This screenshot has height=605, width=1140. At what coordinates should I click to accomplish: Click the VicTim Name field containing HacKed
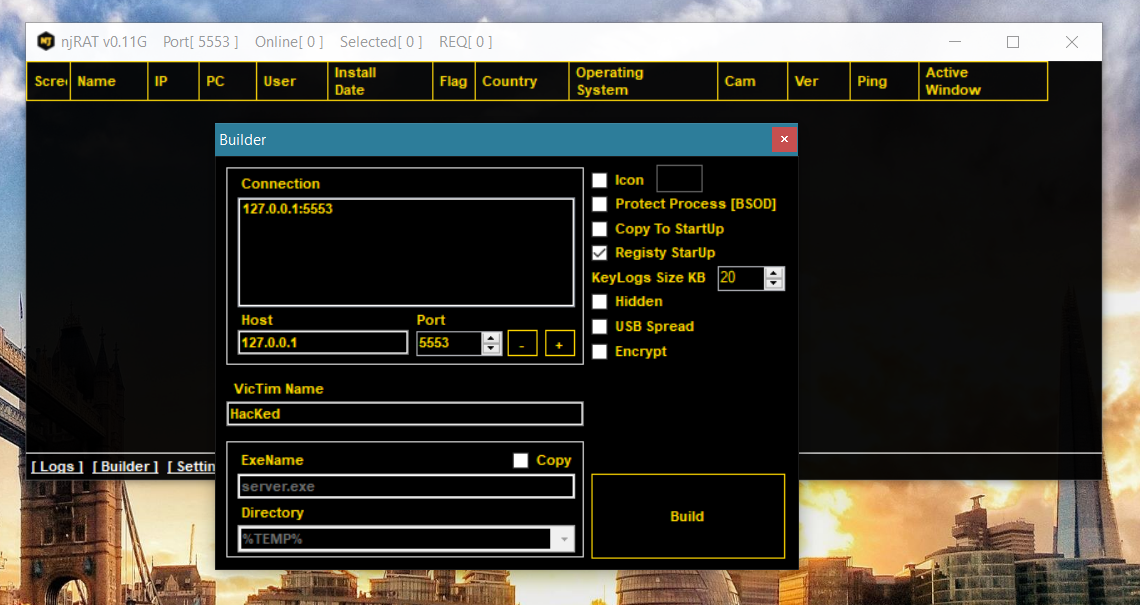[x=405, y=414]
